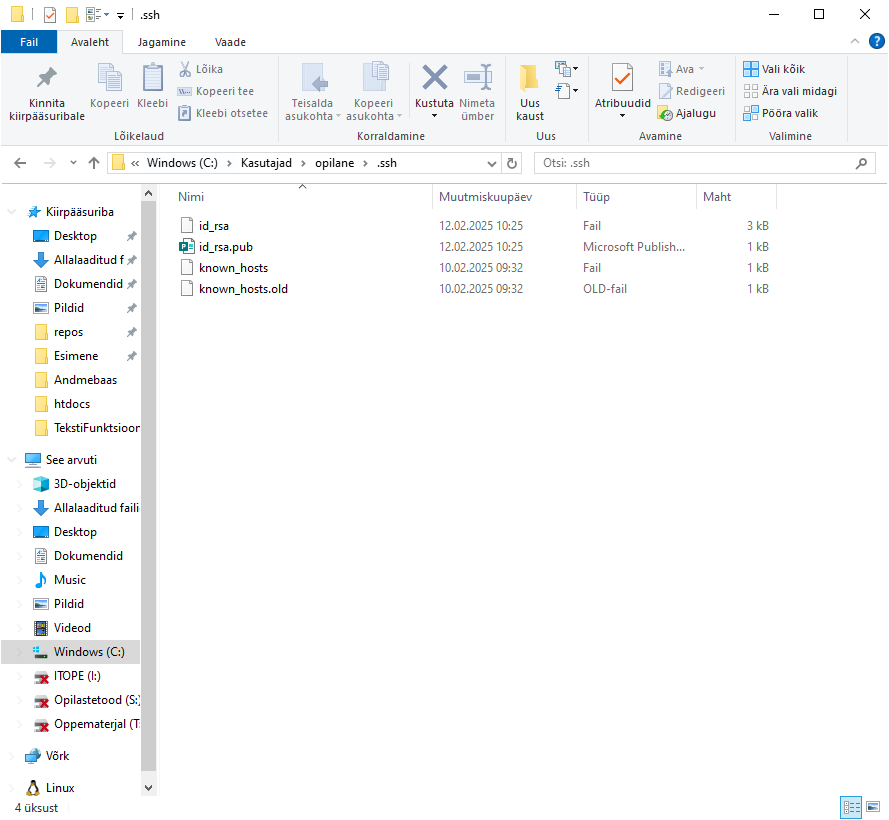The image size is (889, 820).
Task: Click the Ava open button
Action: (x=681, y=69)
